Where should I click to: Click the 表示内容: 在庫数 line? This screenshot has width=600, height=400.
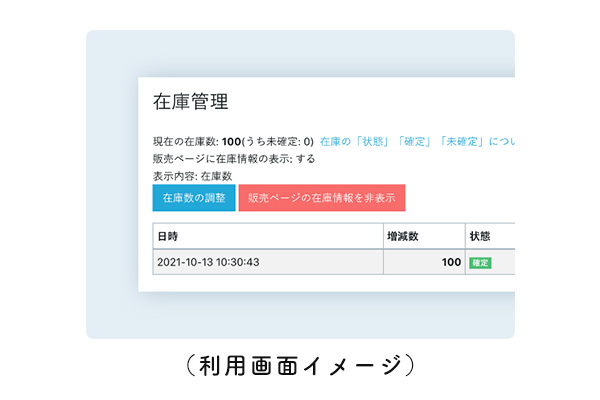coord(192,174)
